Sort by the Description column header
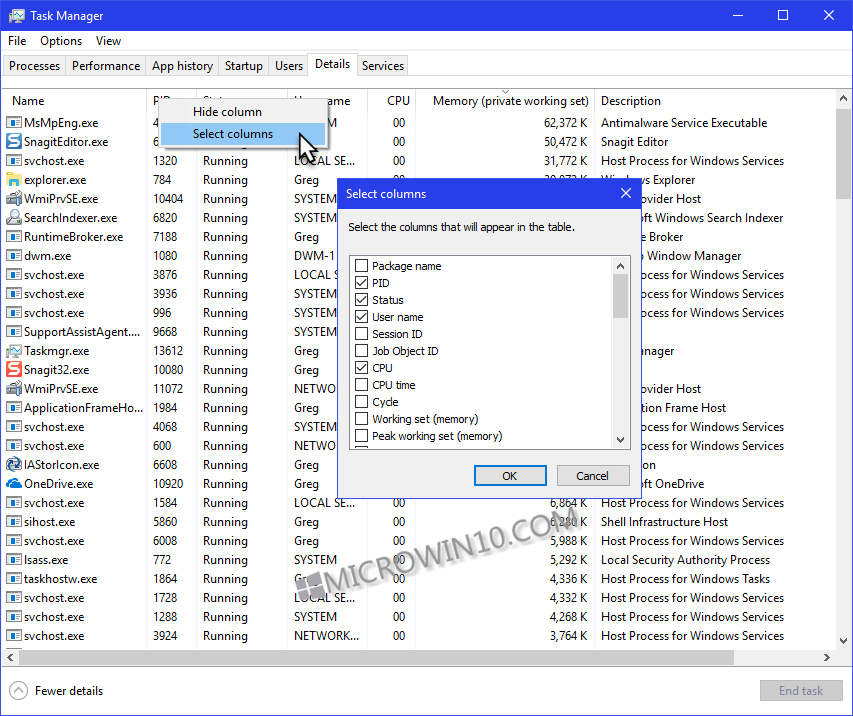The height and width of the screenshot is (716, 853). pos(714,101)
